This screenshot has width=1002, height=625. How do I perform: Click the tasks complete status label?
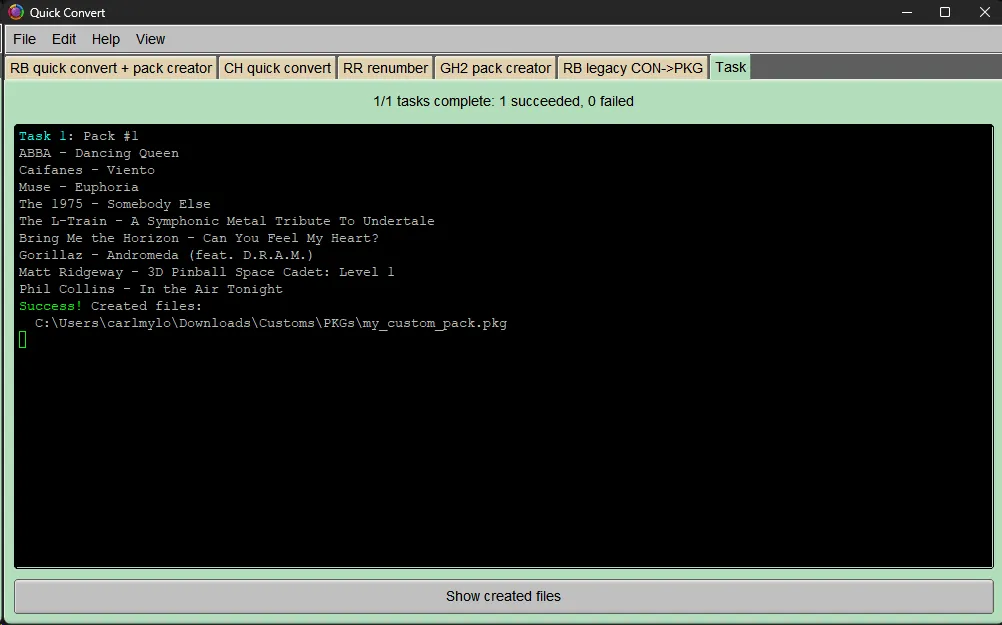(501, 101)
